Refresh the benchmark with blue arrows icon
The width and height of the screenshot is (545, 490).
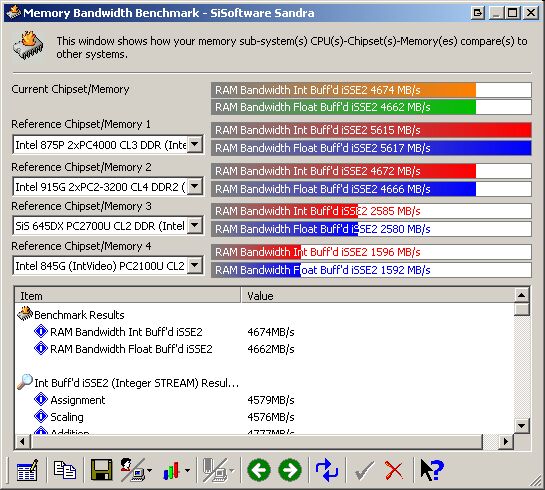[327, 470]
